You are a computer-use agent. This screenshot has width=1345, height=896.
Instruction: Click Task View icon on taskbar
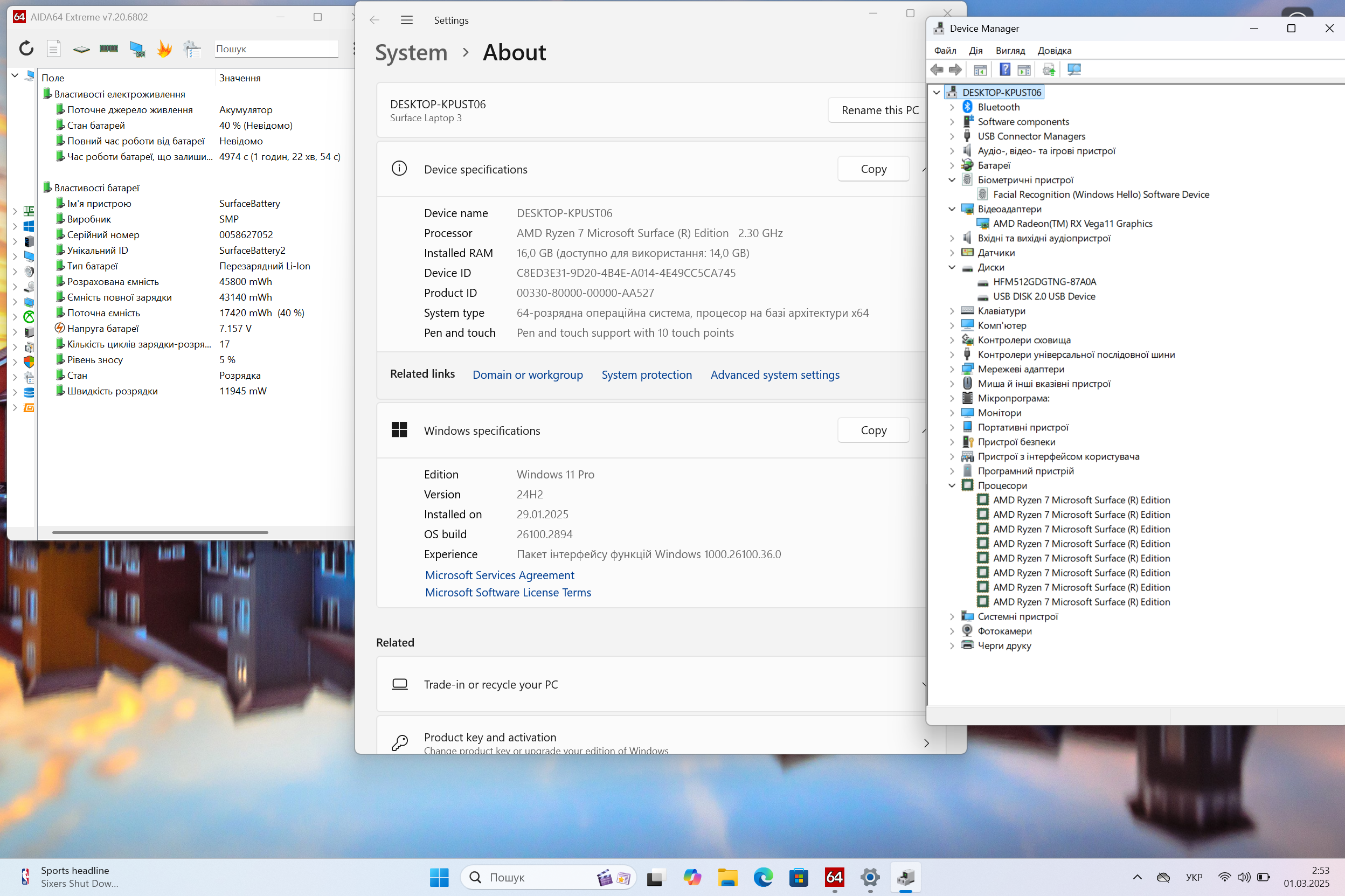656,877
